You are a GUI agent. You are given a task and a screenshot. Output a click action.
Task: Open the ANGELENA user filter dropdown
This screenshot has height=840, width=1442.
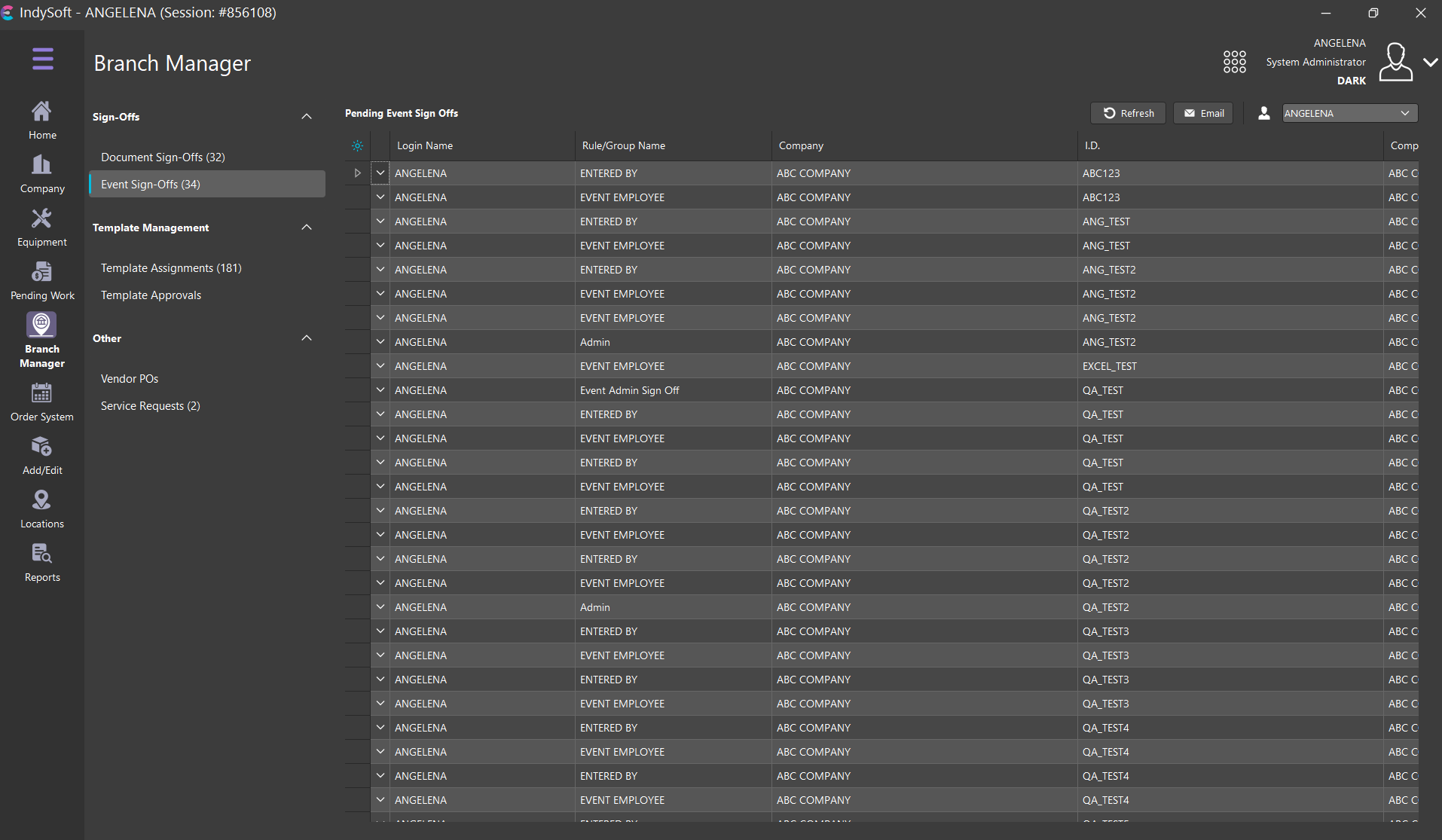pos(1349,114)
